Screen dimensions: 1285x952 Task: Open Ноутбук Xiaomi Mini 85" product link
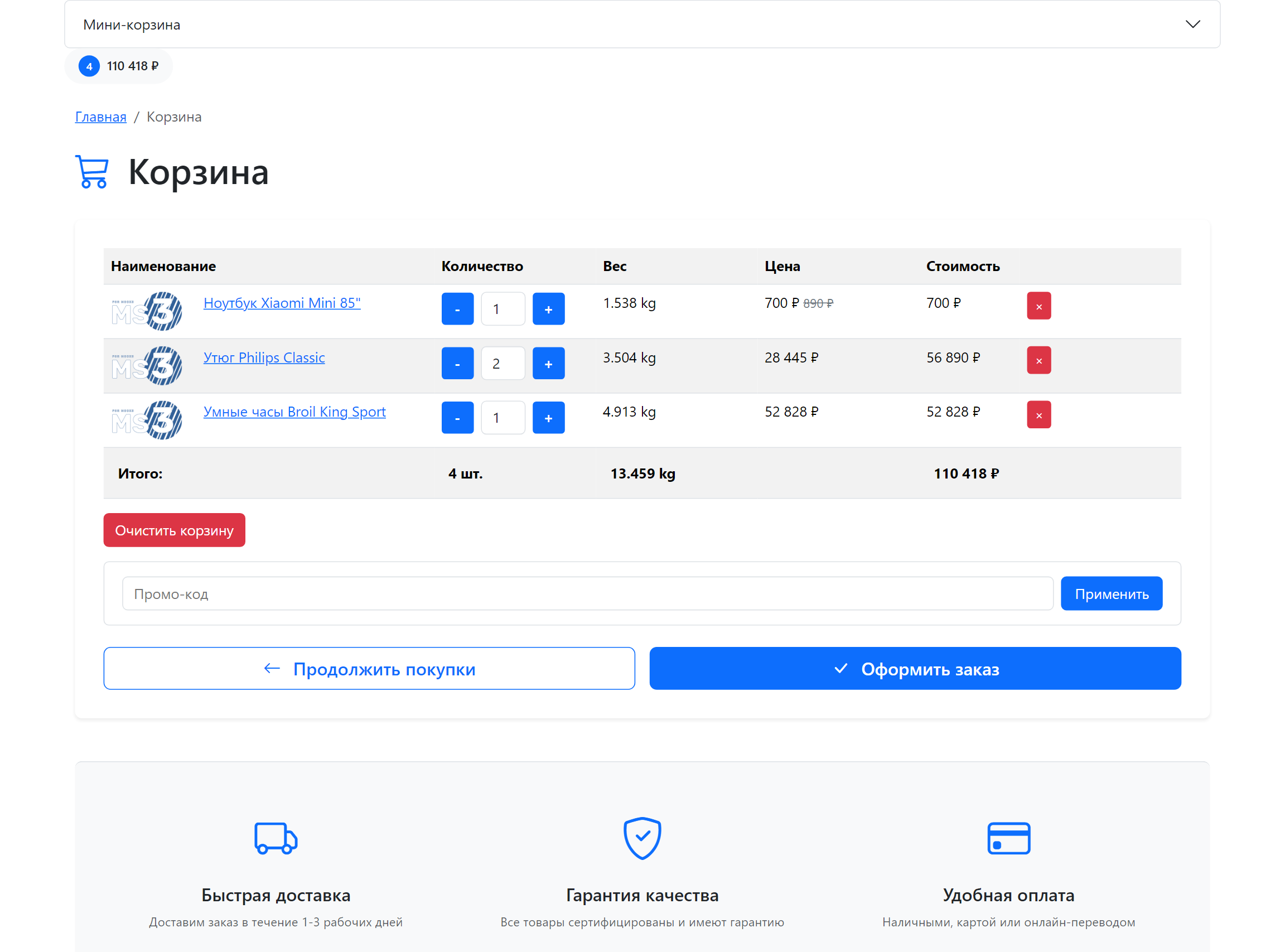pyautogui.click(x=282, y=302)
